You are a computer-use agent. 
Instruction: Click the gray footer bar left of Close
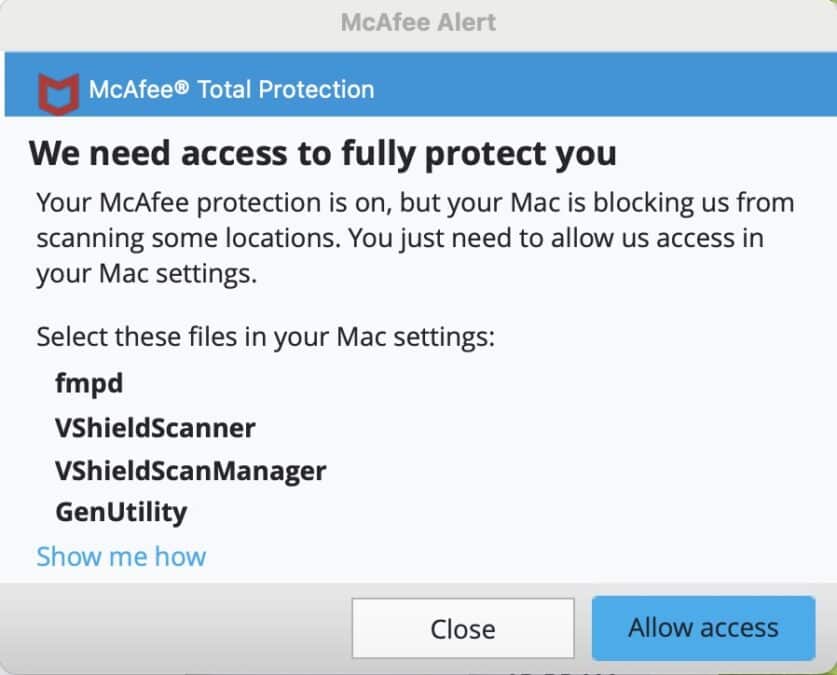(x=176, y=628)
